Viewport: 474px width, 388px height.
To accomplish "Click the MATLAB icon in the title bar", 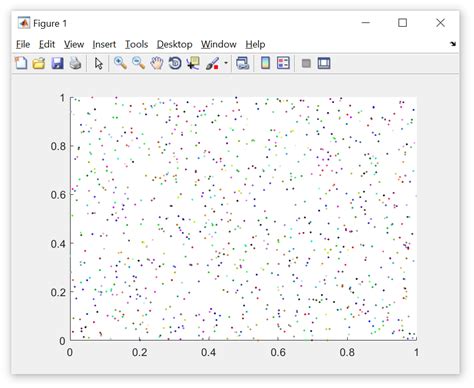I will [x=24, y=23].
